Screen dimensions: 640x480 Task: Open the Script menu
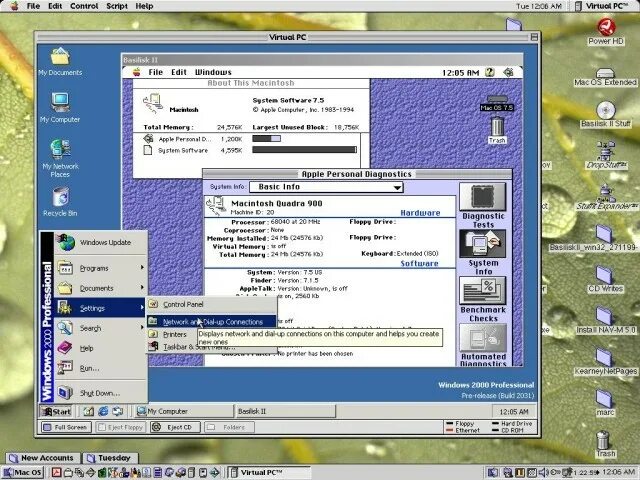117,6
